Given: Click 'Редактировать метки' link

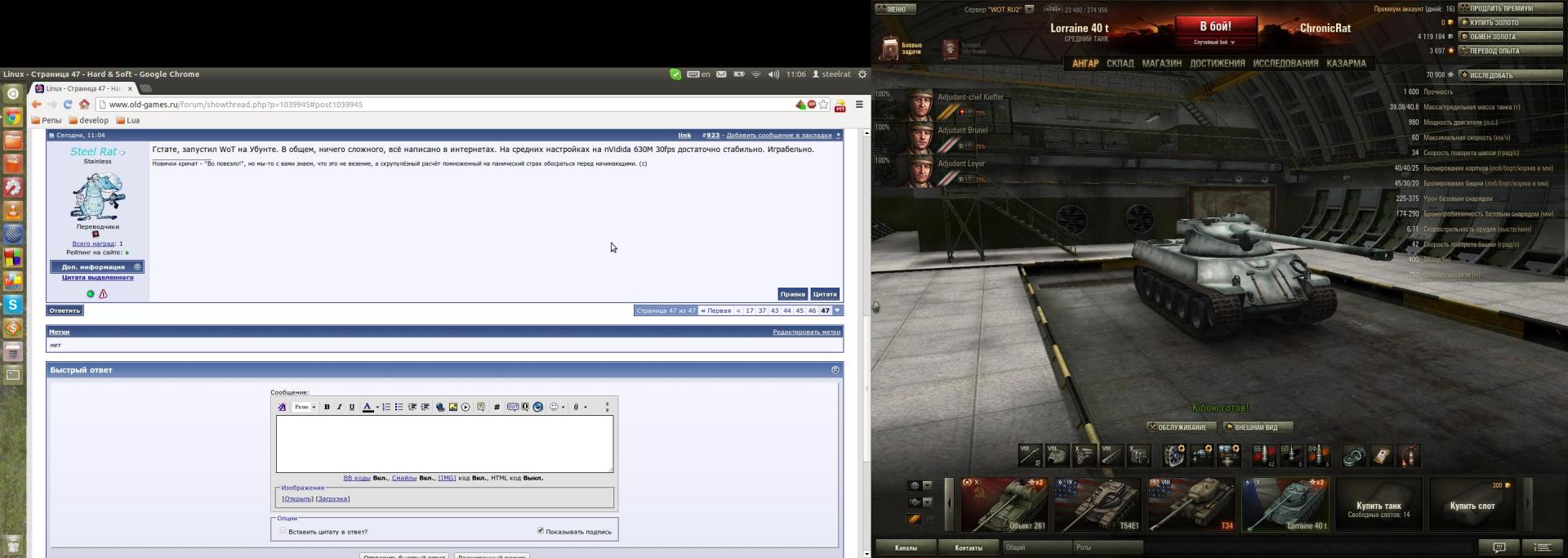Looking at the screenshot, I should pyautogui.click(x=806, y=332).
